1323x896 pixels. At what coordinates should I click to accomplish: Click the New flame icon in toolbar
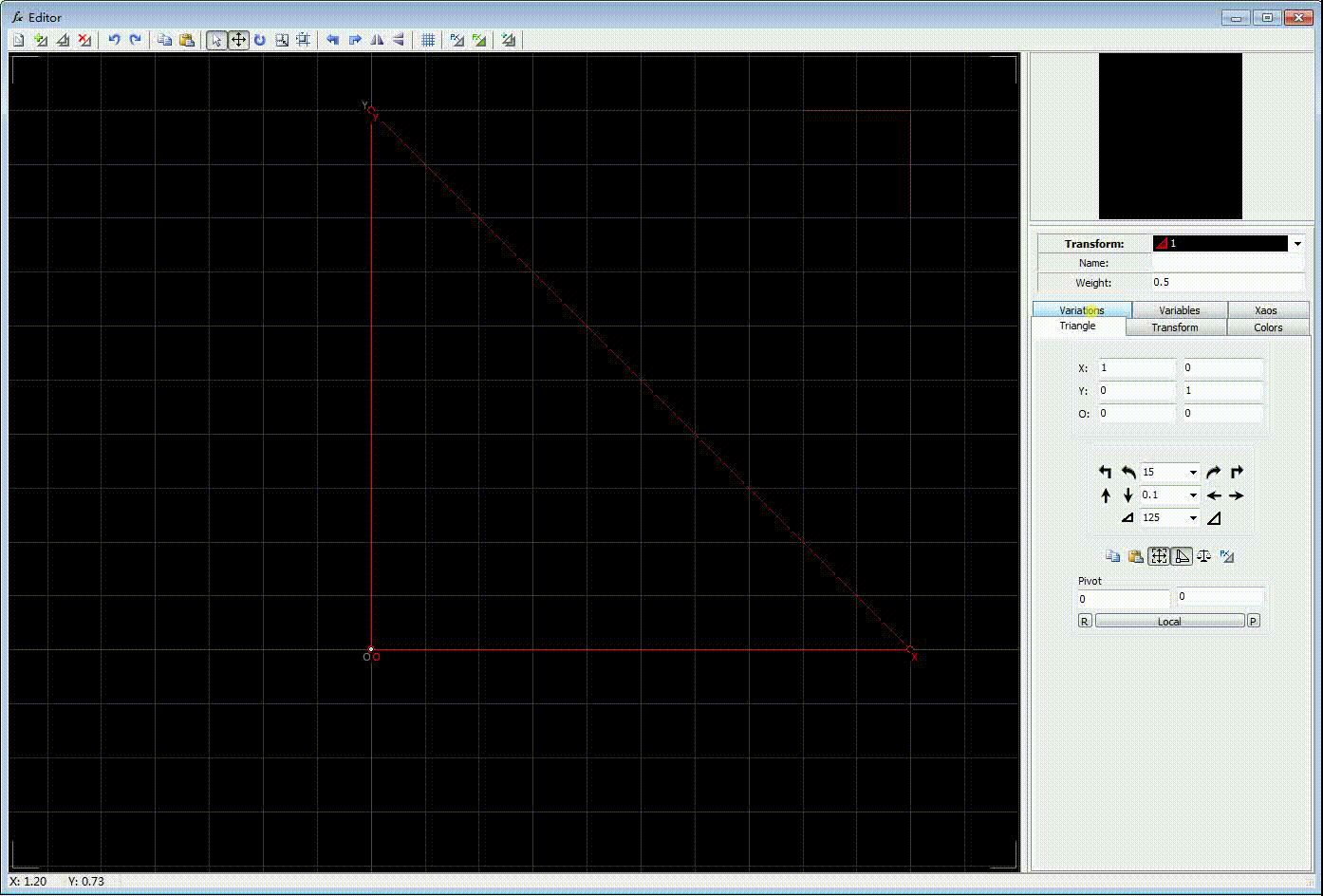click(18, 40)
